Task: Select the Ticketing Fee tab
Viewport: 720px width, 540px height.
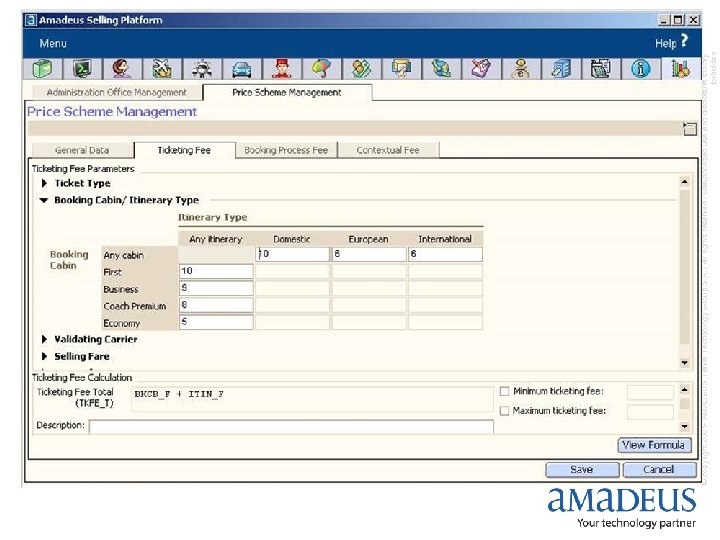Action: tap(184, 150)
